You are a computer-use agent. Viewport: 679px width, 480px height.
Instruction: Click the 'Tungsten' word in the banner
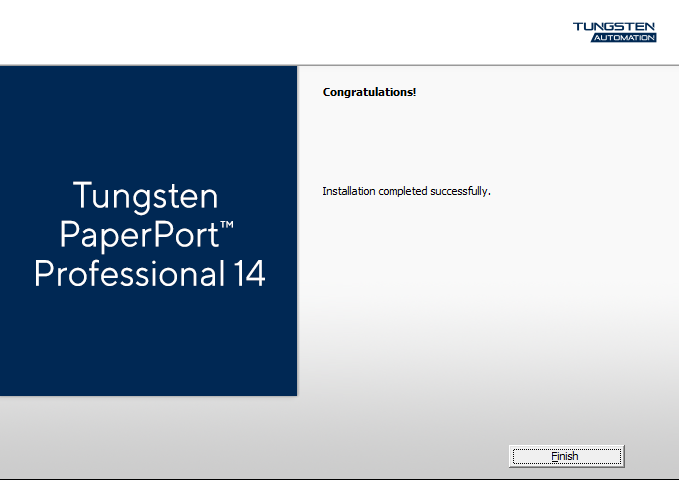(x=146, y=194)
